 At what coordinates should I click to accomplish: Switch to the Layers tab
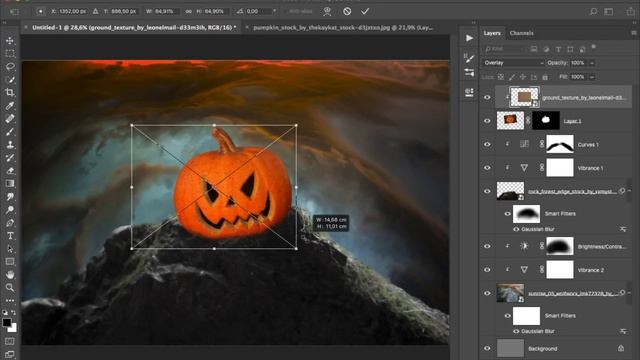[492, 33]
